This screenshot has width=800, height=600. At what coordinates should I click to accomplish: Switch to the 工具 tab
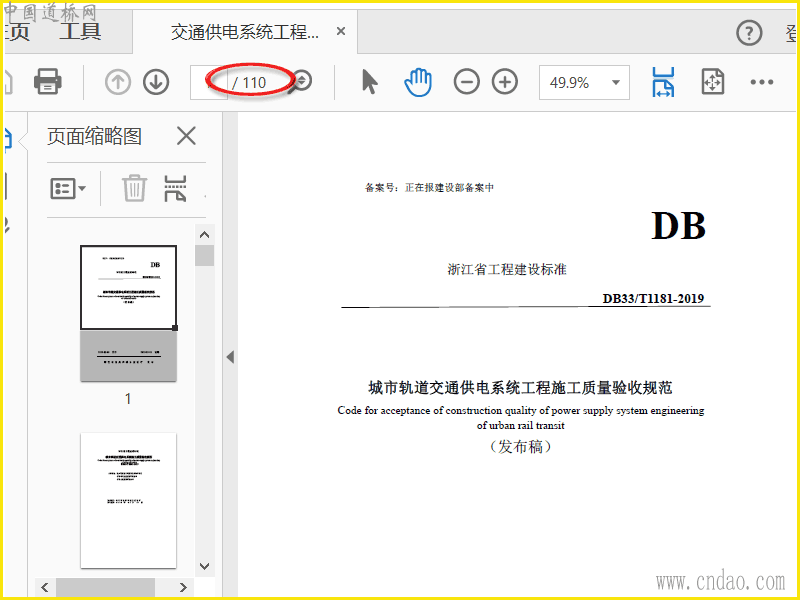[x=80, y=32]
